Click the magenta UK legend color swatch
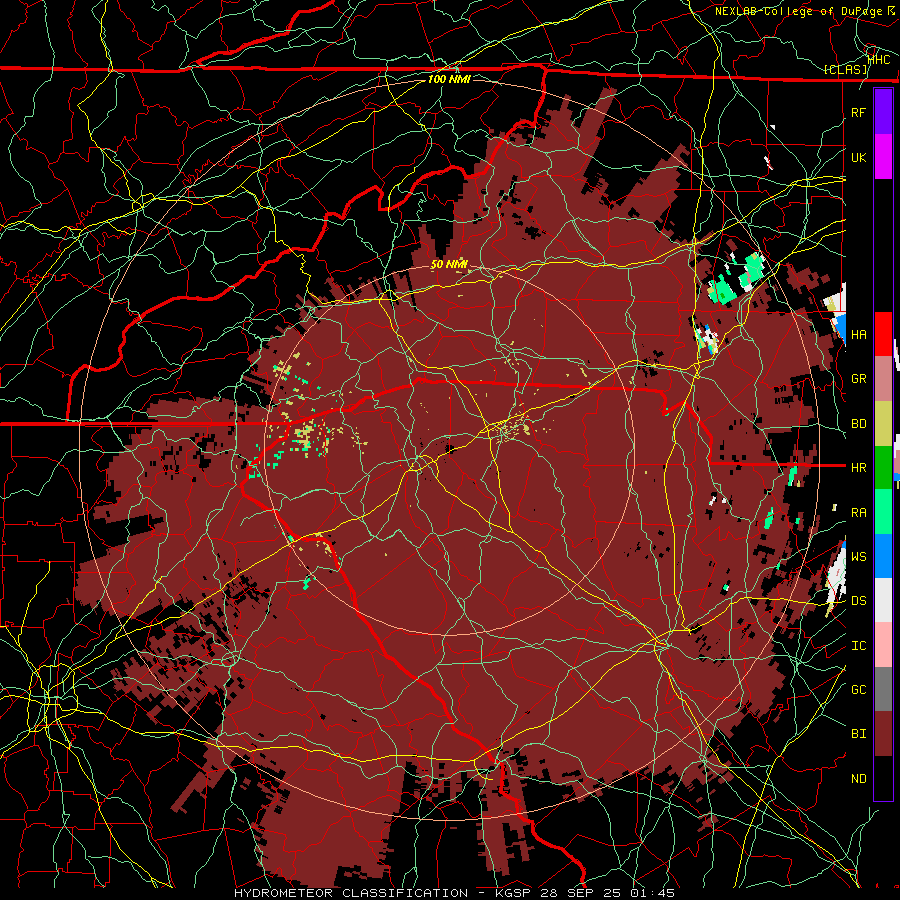The width and height of the screenshot is (900, 900). pos(883,157)
